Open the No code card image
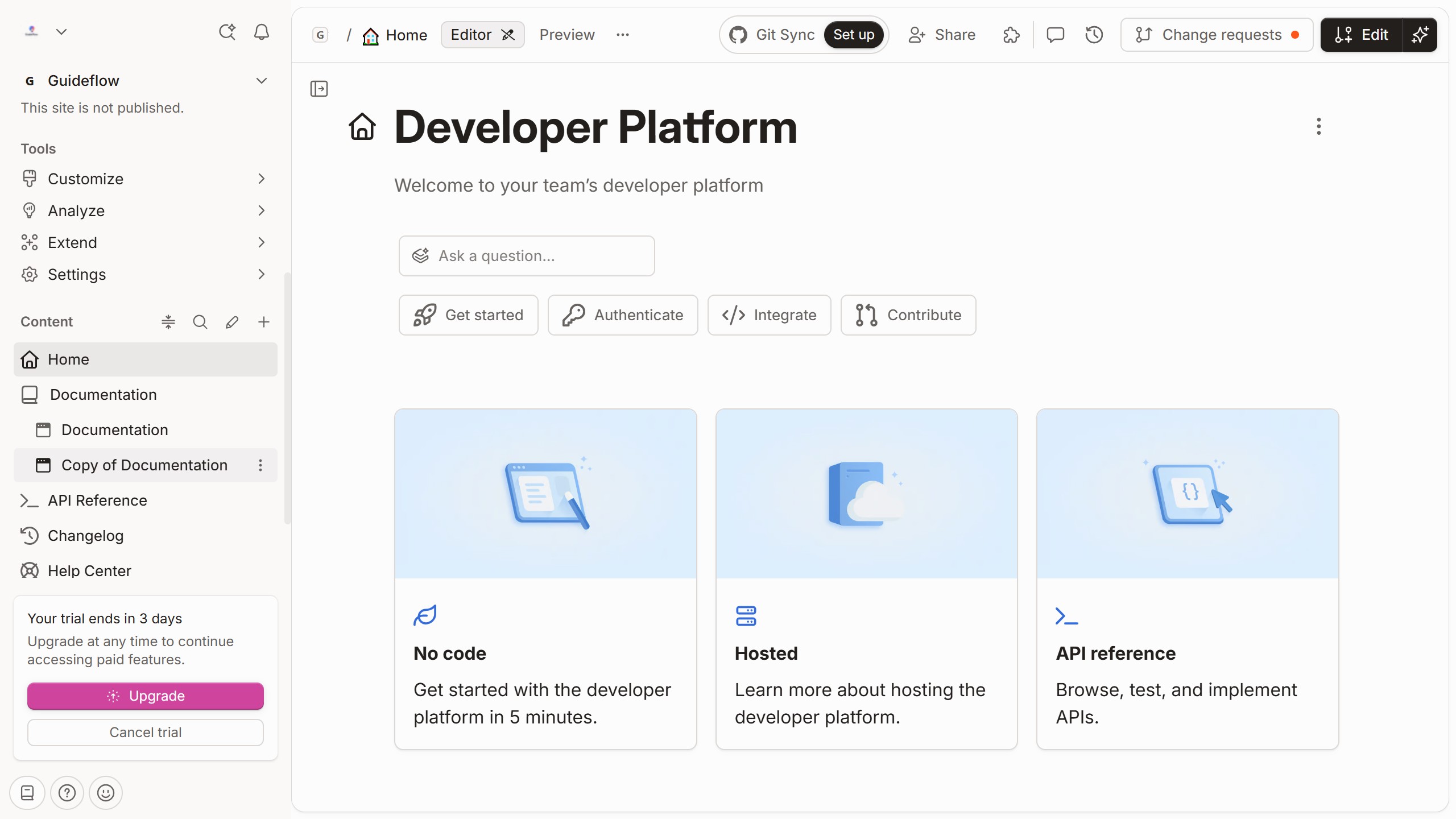Screen dimensions: 1456x819 coord(545,494)
